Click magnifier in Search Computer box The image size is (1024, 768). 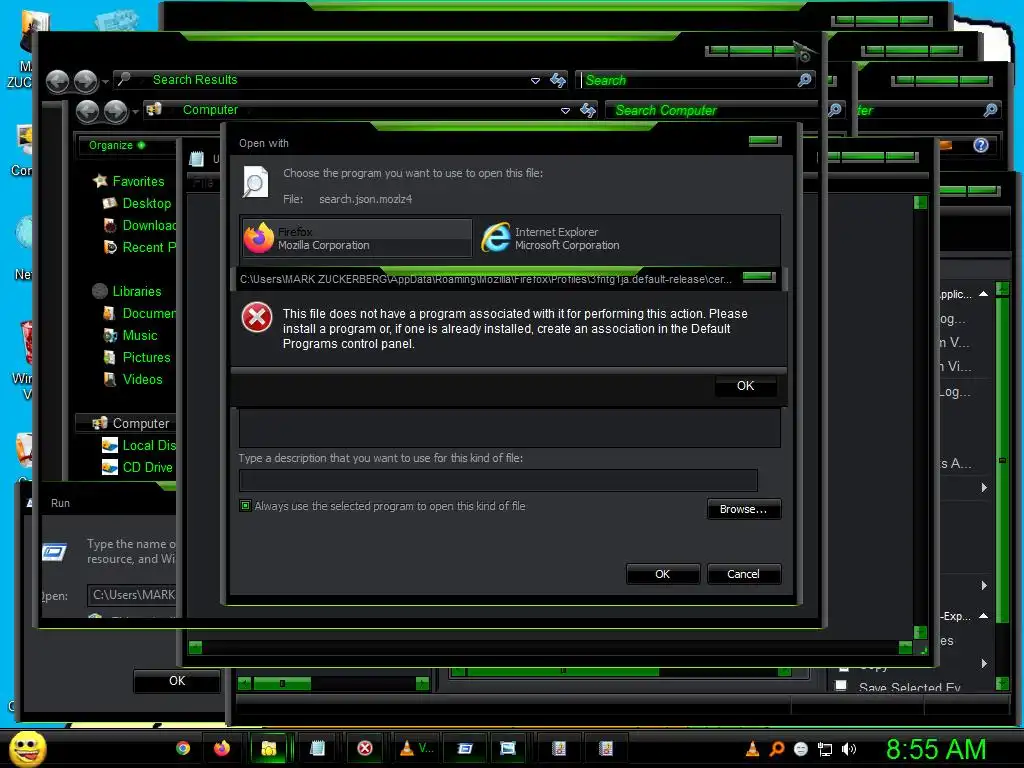point(835,110)
